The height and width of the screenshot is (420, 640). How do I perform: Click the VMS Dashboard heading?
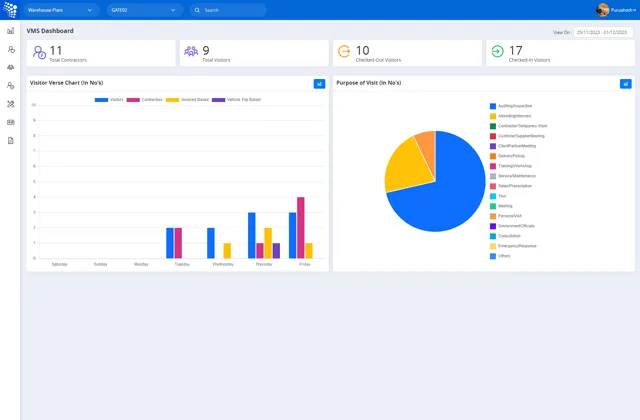coord(50,31)
